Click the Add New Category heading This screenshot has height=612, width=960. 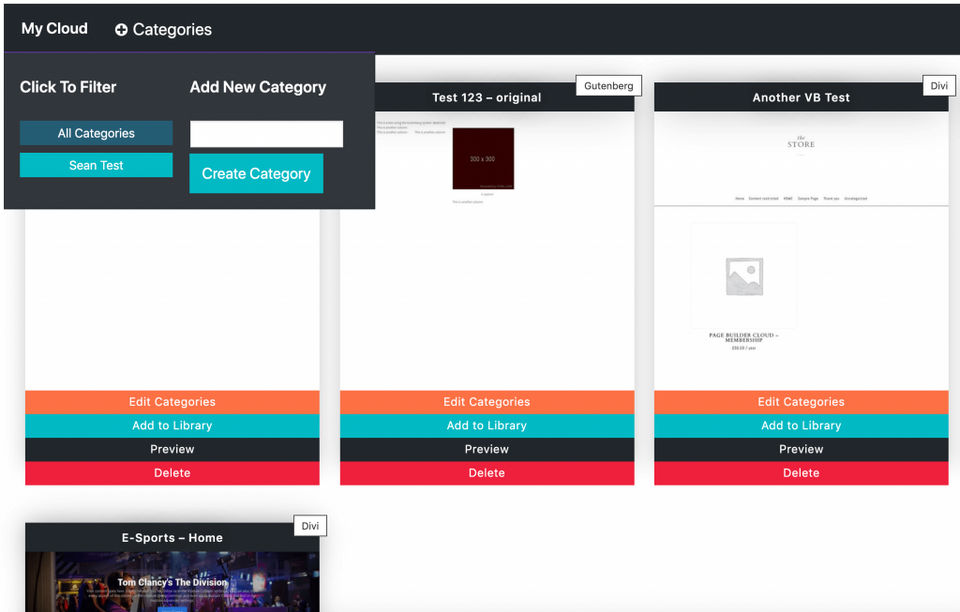(258, 88)
